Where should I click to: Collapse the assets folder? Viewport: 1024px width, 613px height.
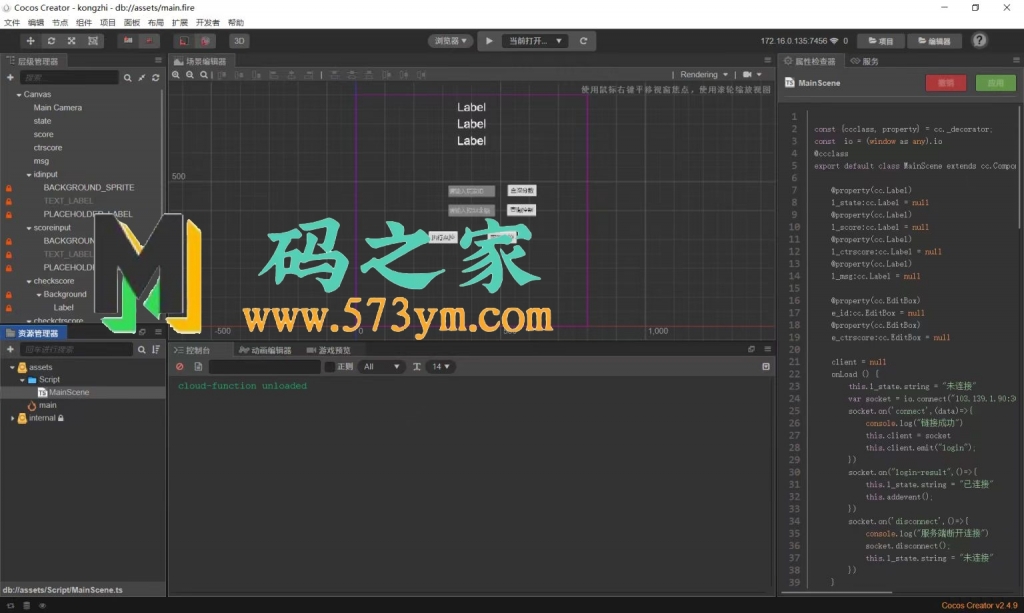tap(12, 368)
